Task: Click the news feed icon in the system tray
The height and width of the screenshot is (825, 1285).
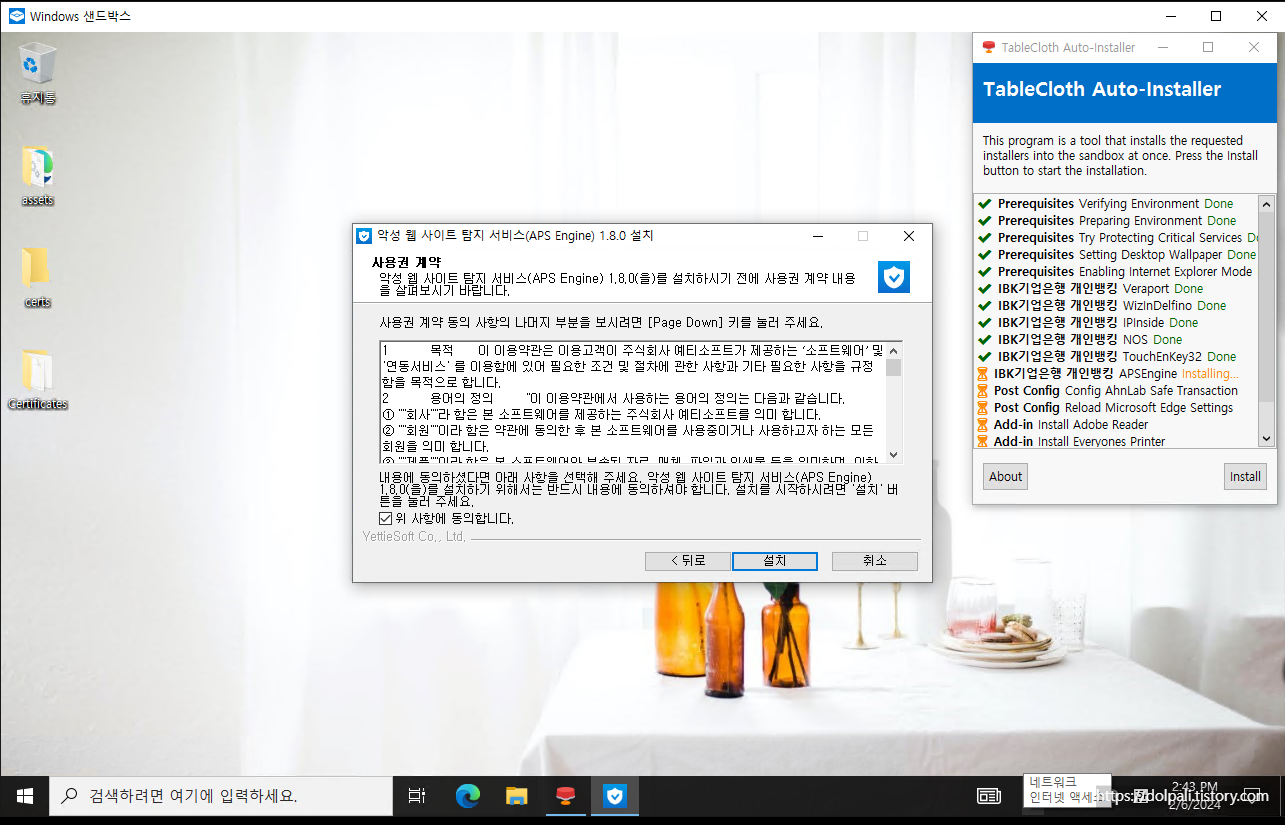Action: click(988, 796)
